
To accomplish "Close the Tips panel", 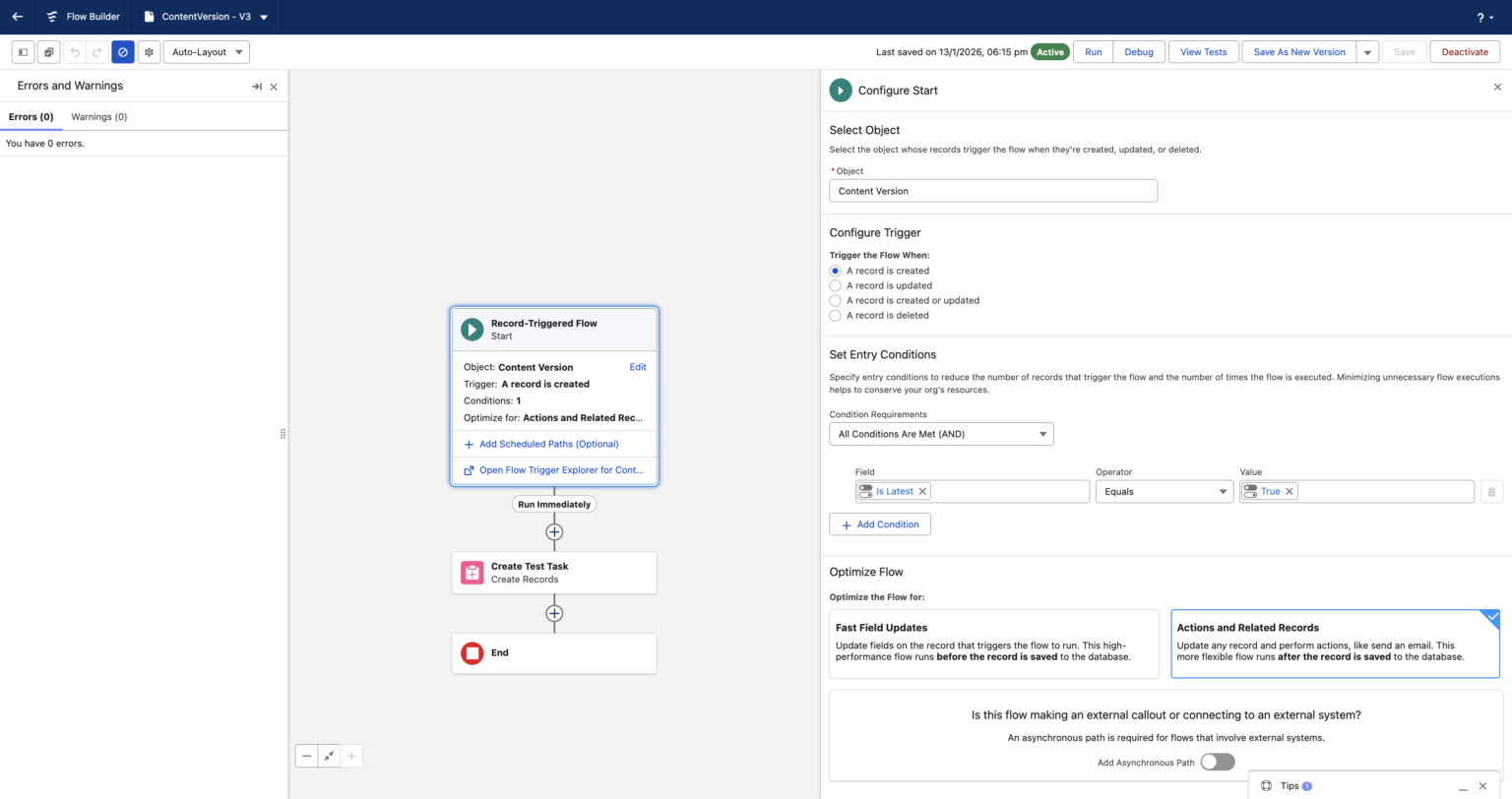I will pos(1483,786).
